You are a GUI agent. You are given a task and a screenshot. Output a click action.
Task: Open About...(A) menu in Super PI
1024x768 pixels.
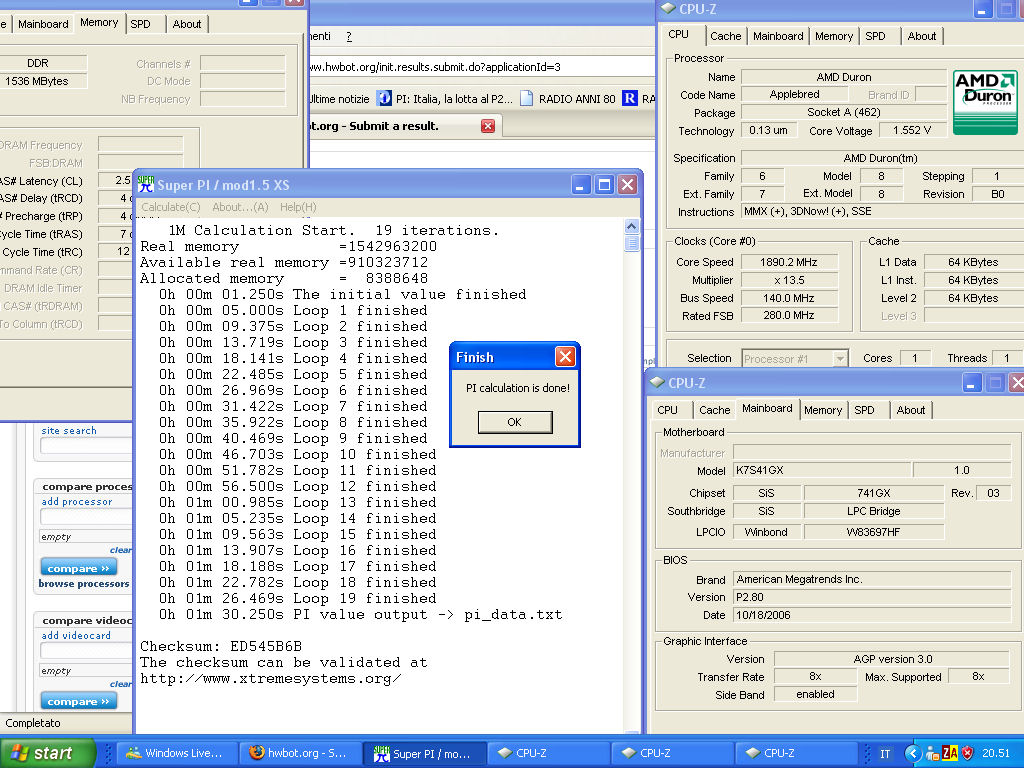click(x=240, y=207)
